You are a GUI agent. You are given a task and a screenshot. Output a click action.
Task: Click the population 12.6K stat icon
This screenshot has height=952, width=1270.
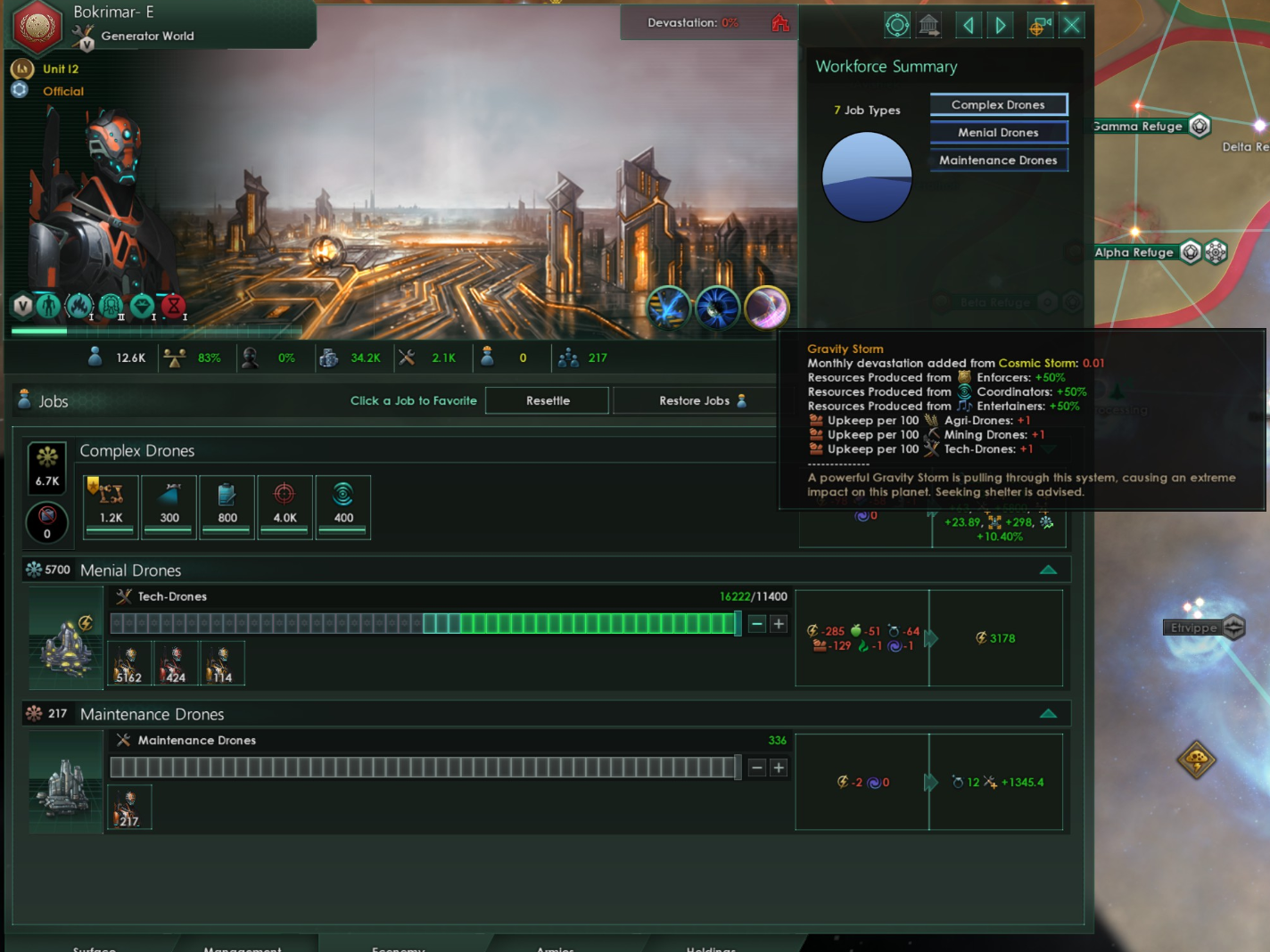coord(95,357)
